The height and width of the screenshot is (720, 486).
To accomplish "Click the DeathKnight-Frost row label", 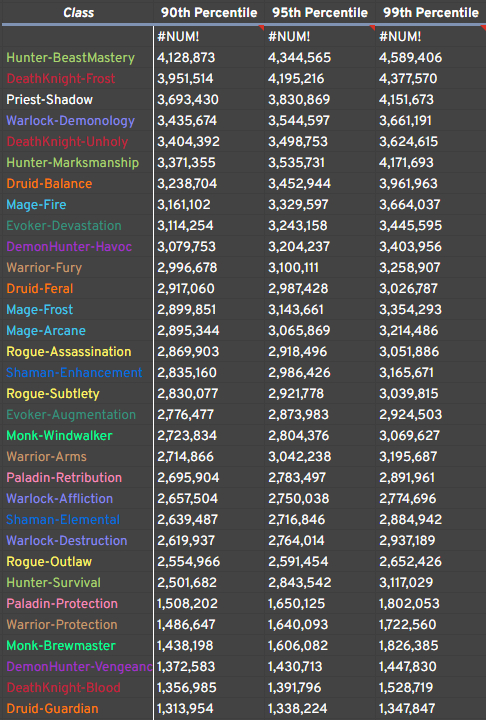I will click(77, 79).
